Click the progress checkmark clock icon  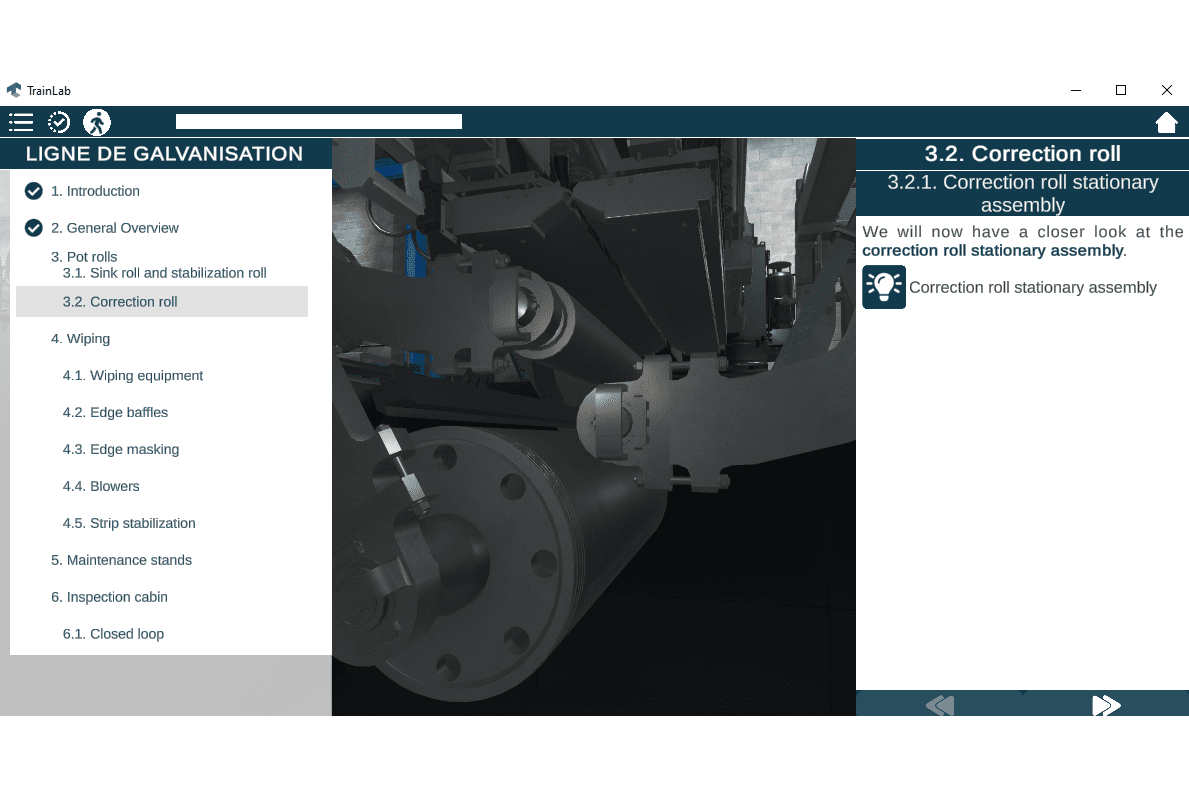[59, 122]
